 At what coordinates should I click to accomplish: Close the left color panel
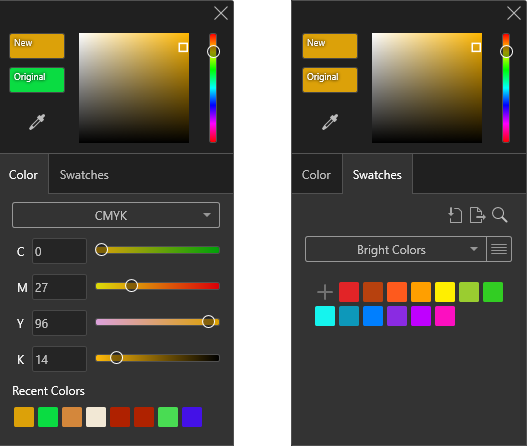coord(221,13)
